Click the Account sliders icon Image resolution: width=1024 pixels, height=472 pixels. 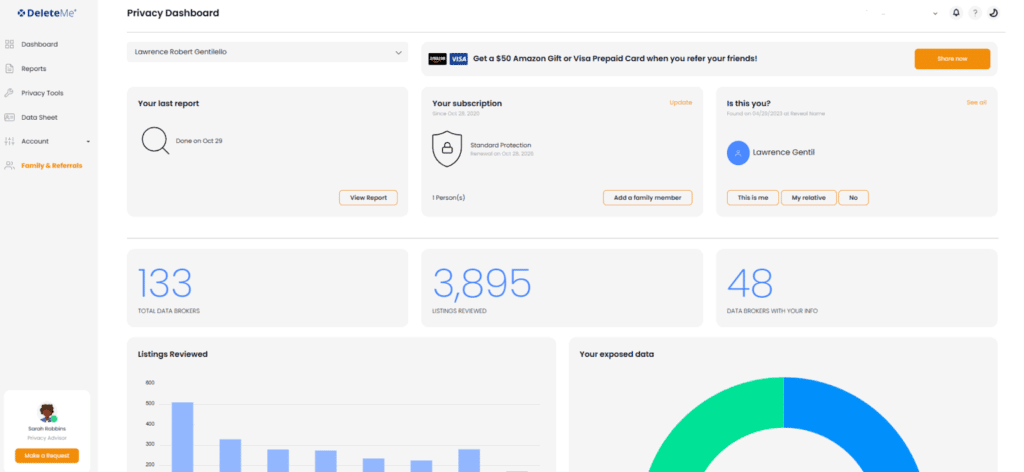(9, 141)
